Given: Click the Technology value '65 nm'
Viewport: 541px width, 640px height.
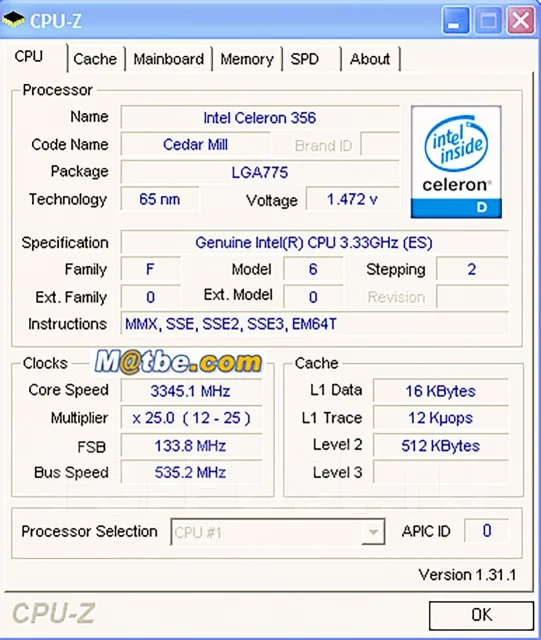Looking at the screenshot, I should pyautogui.click(x=160, y=199).
